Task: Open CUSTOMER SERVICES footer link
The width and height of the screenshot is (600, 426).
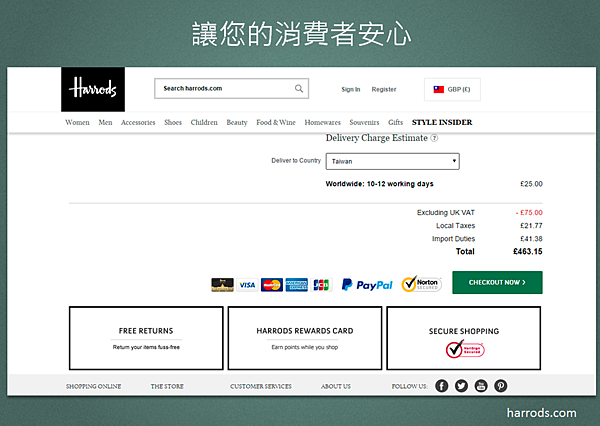Action: pos(261,387)
